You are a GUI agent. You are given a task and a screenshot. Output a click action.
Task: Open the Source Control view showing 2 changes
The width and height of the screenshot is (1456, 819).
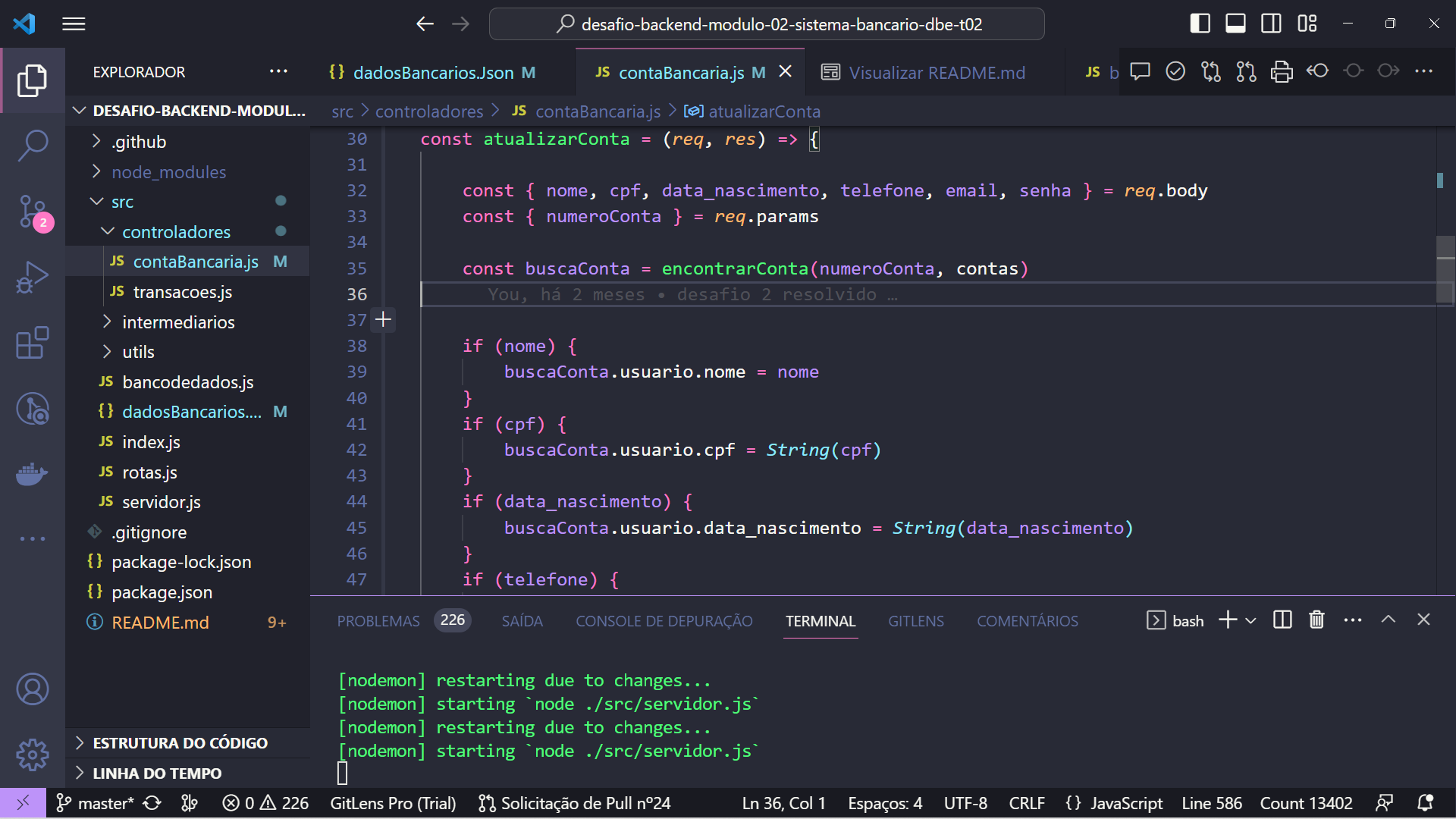click(x=33, y=213)
